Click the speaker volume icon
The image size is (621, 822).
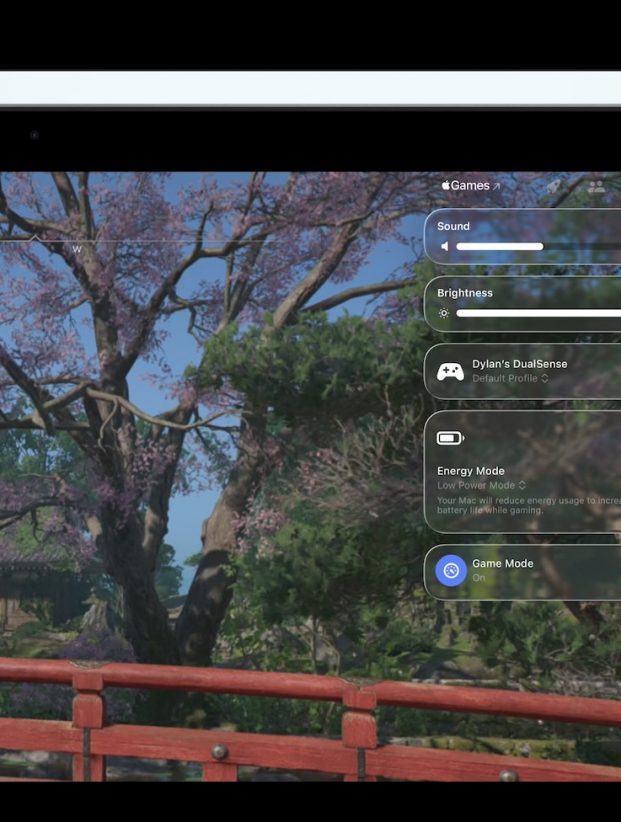click(445, 246)
